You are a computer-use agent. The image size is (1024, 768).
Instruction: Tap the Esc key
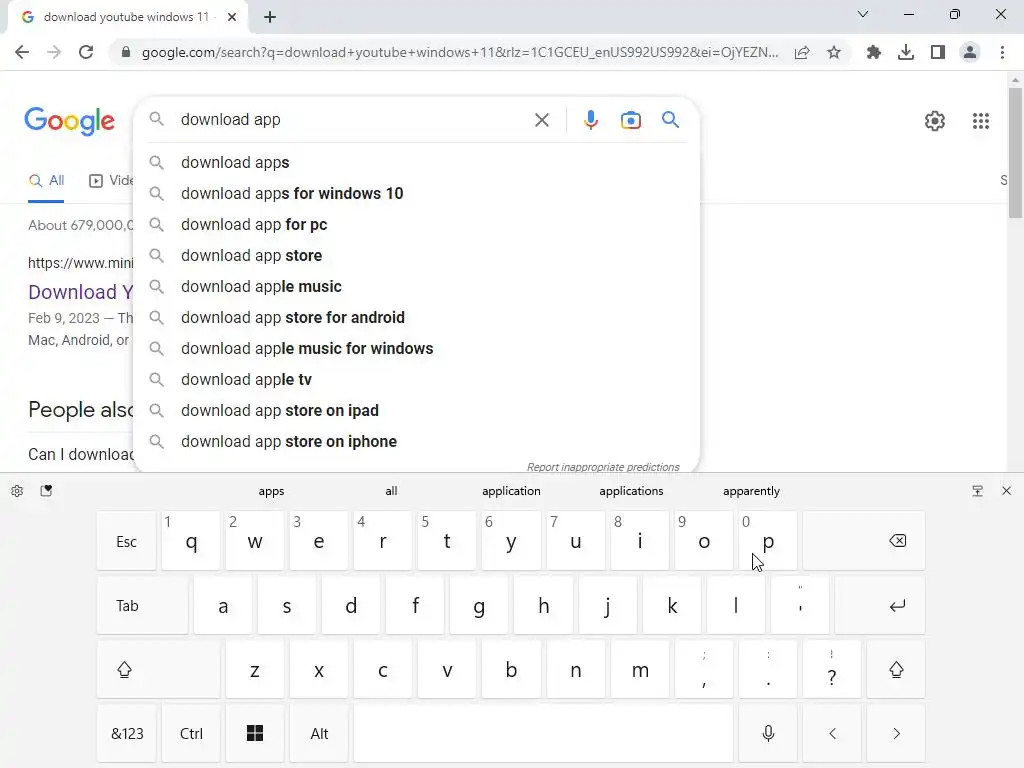pyautogui.click(x=127, y=541)
